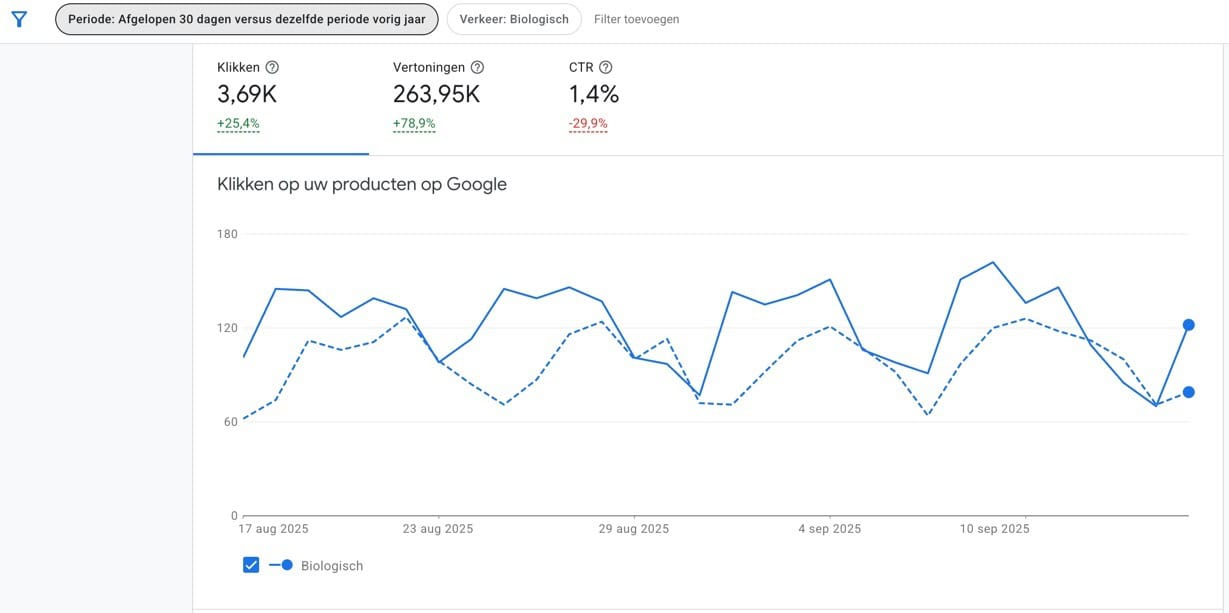Click the highest peak of the solid line
Image resolution: width=1229 pixels, height=613 pixels.
pos(992,261)
